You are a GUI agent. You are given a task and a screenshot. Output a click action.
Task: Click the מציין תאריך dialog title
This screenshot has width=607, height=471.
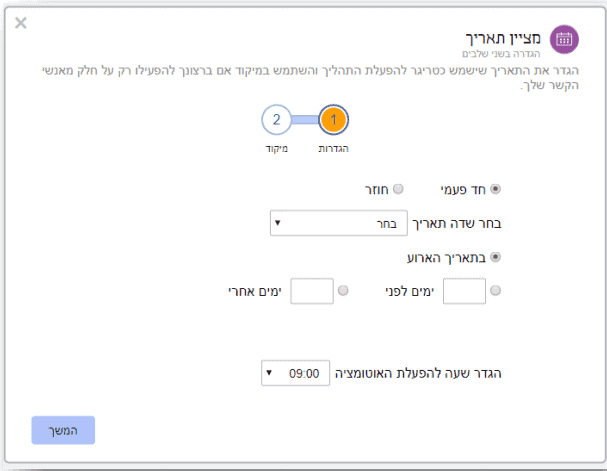[503, 38]
